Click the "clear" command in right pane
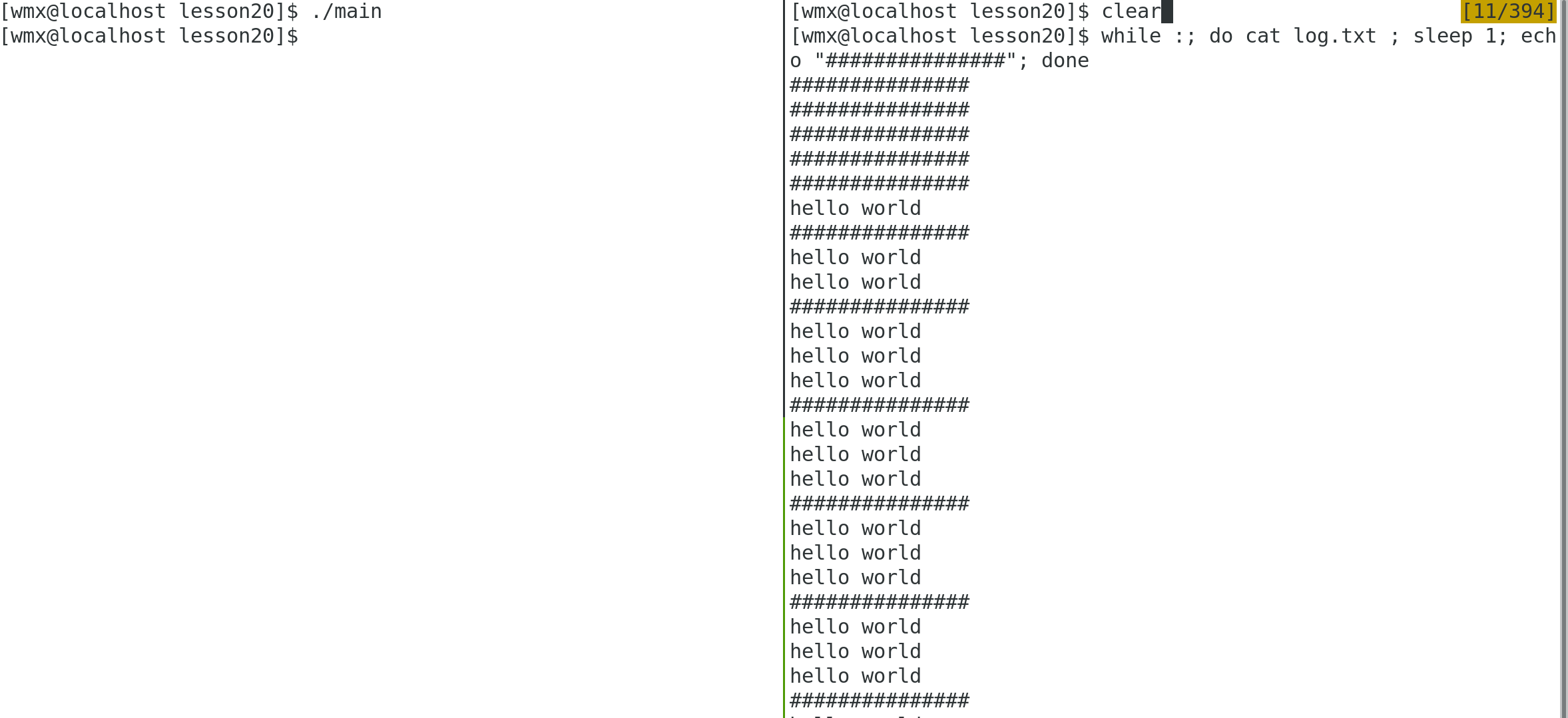Viewport: 1568px width, 718px height. [1131, 12]
